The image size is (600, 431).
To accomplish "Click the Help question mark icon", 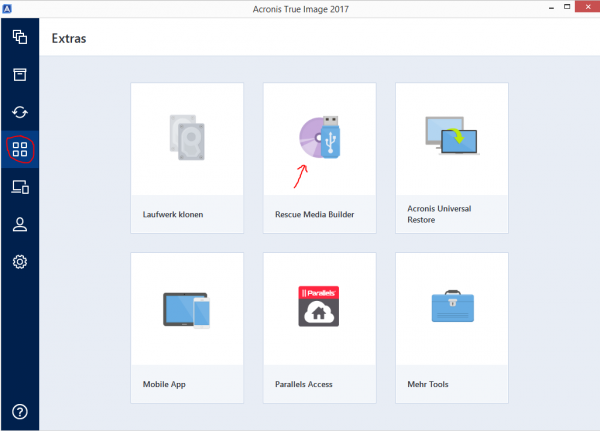I will 19,411.
